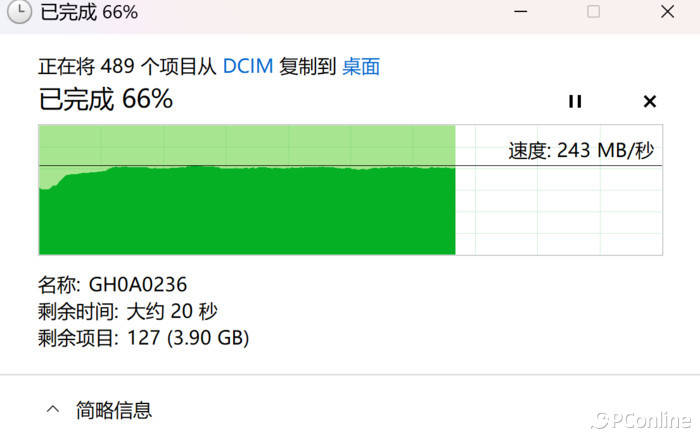The width and height of the screenshot is (700, 437).
Task: Click the title bar text 已完成 66%
Action: [89, 12]
